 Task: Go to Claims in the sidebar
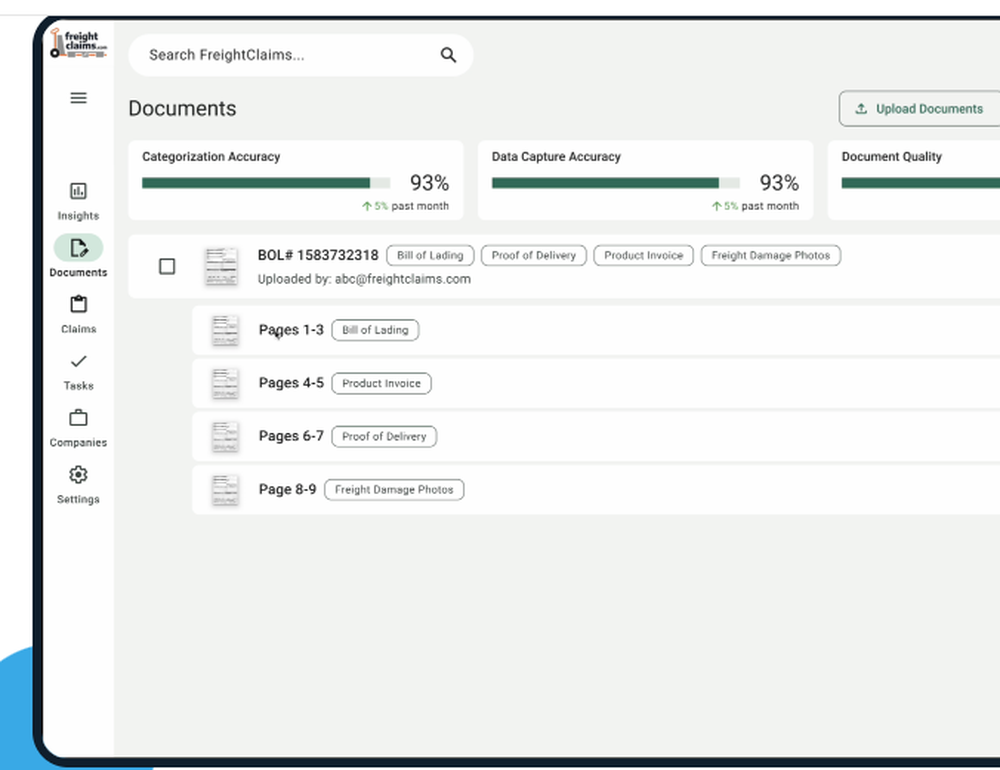(78, 315)
